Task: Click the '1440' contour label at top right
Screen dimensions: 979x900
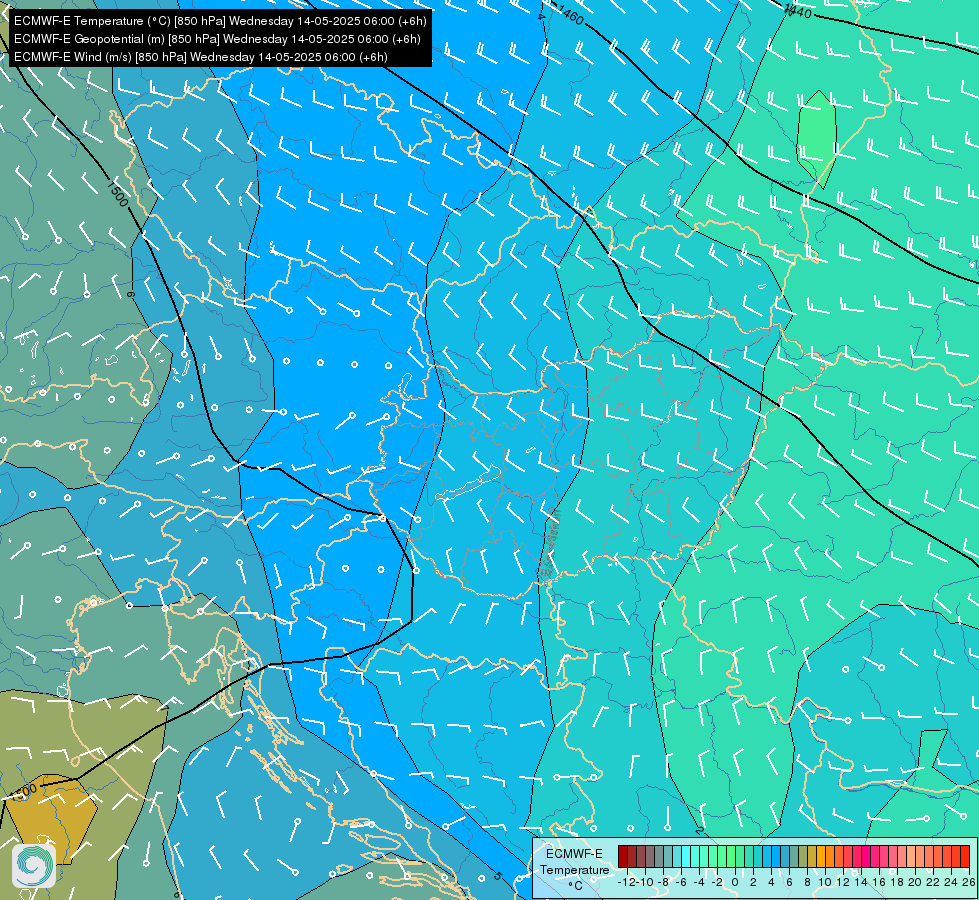Action: click(x=797, y=11)
